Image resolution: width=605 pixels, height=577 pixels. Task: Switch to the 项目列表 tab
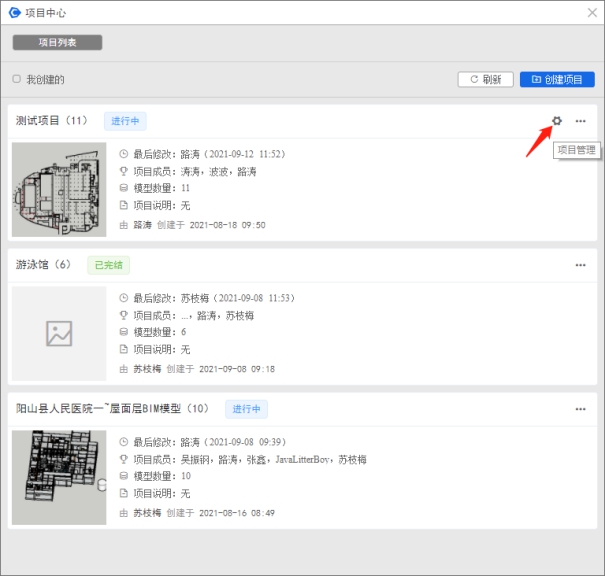[x=57, y=43]
